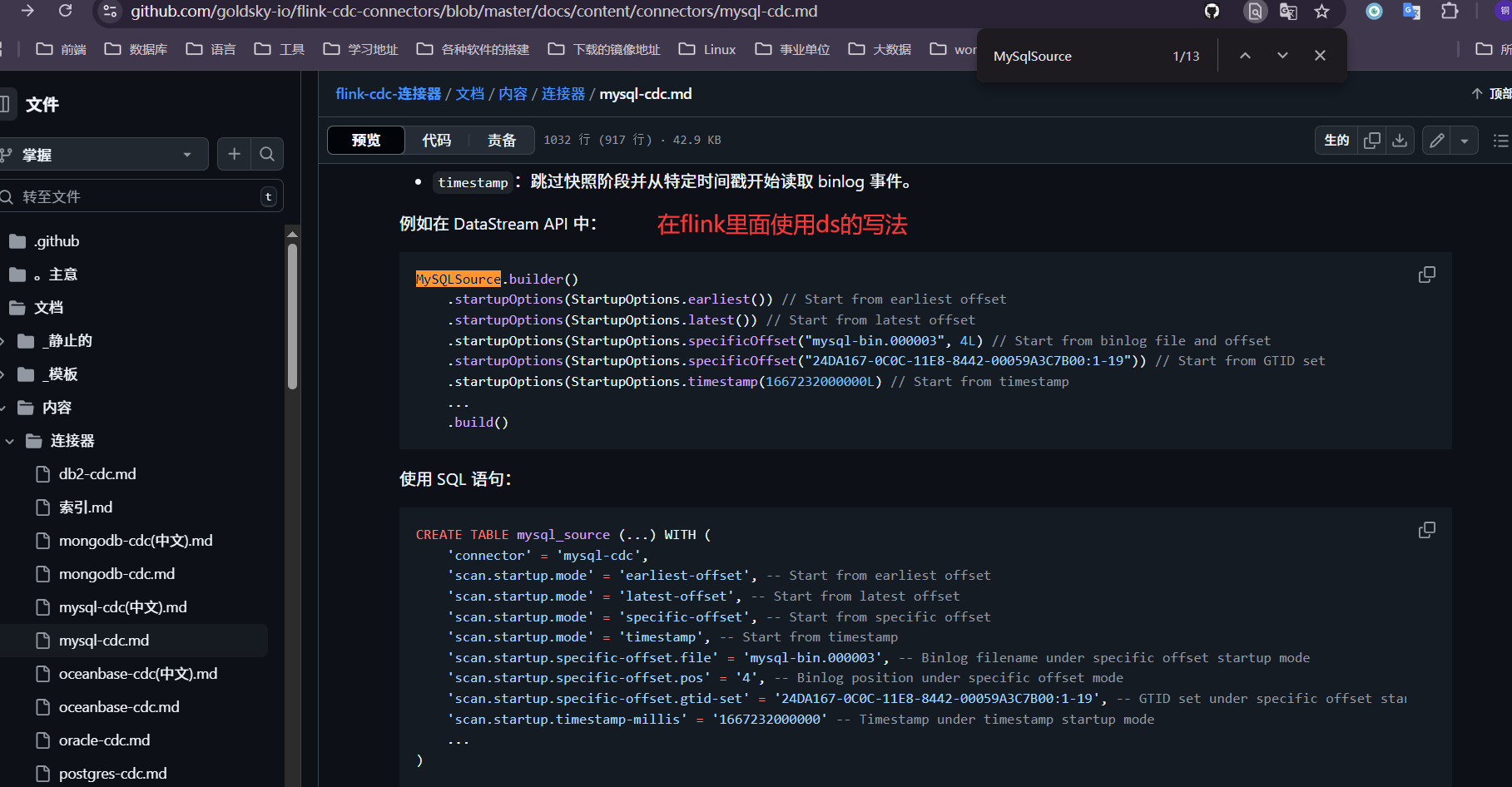This screenshot has height=787, width=1512.
Task: Collapse the 连接器 folder in sidebar
Action: [9, 440]
